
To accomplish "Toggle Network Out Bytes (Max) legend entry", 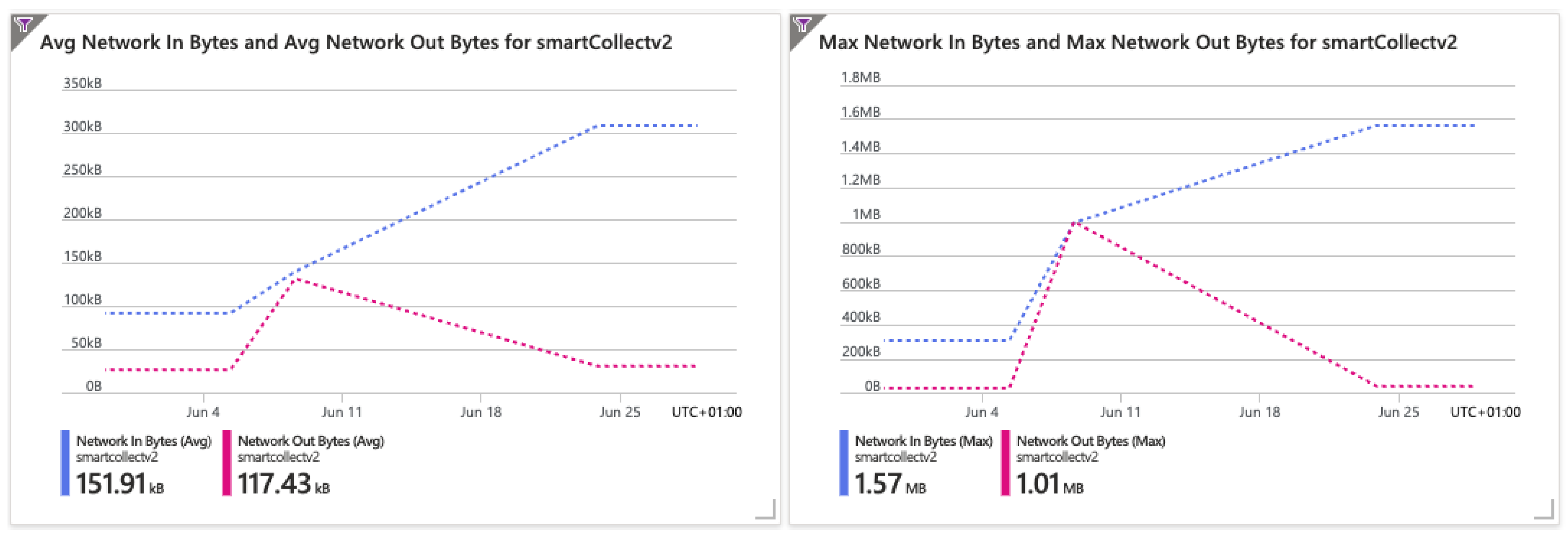I will pos(1090,441).
